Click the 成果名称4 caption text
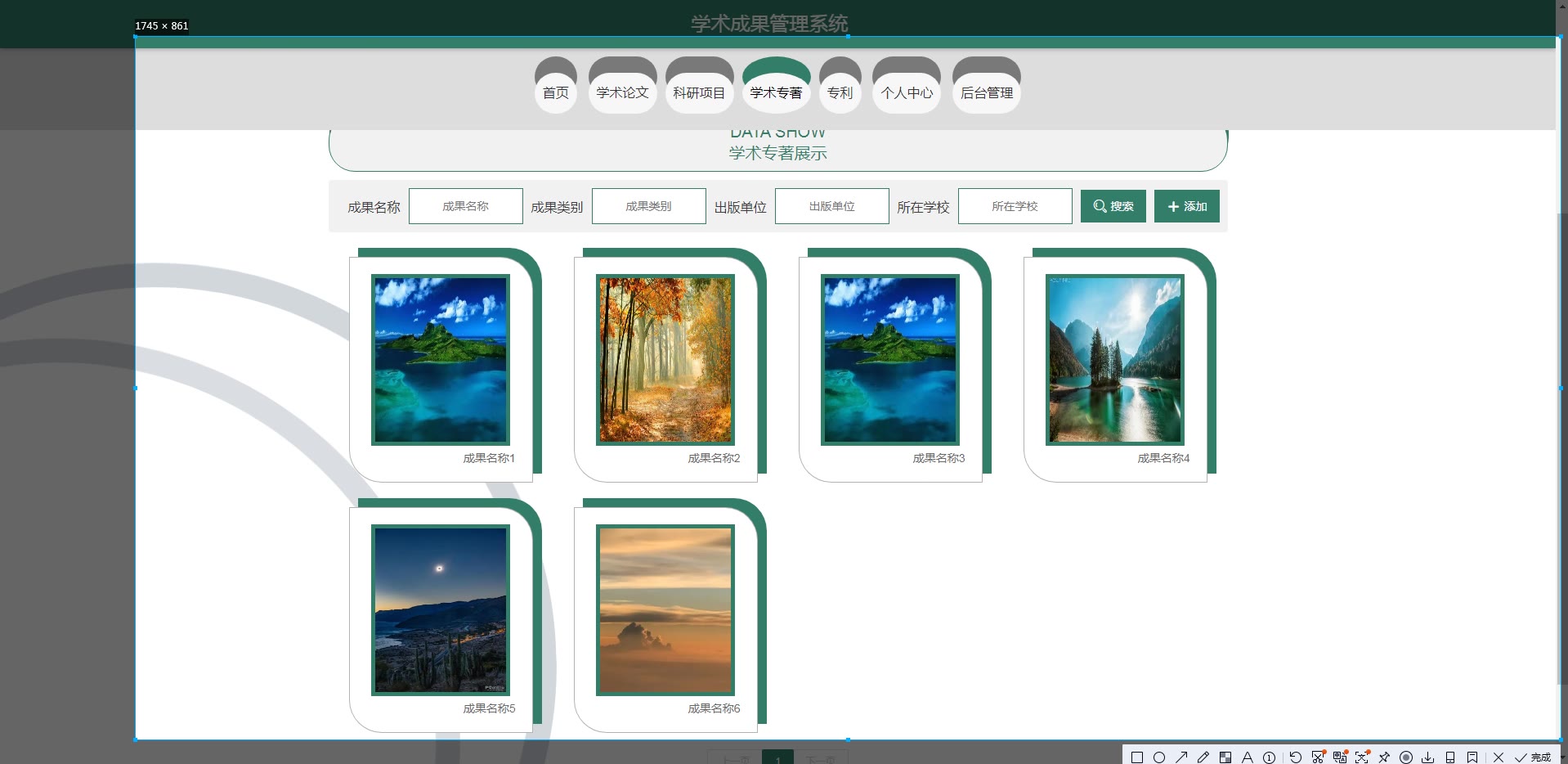The width and height of the screenshot is (1568, 764). point(1163,458)
